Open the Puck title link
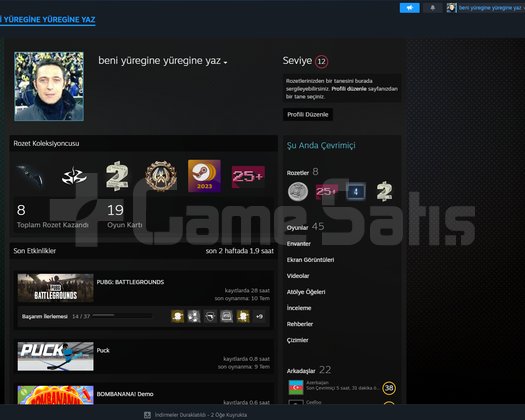 pos(103,351)
